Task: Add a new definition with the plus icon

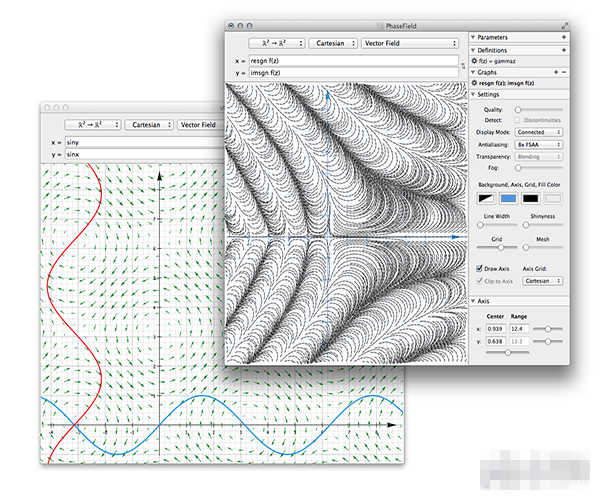Action: 563,49
